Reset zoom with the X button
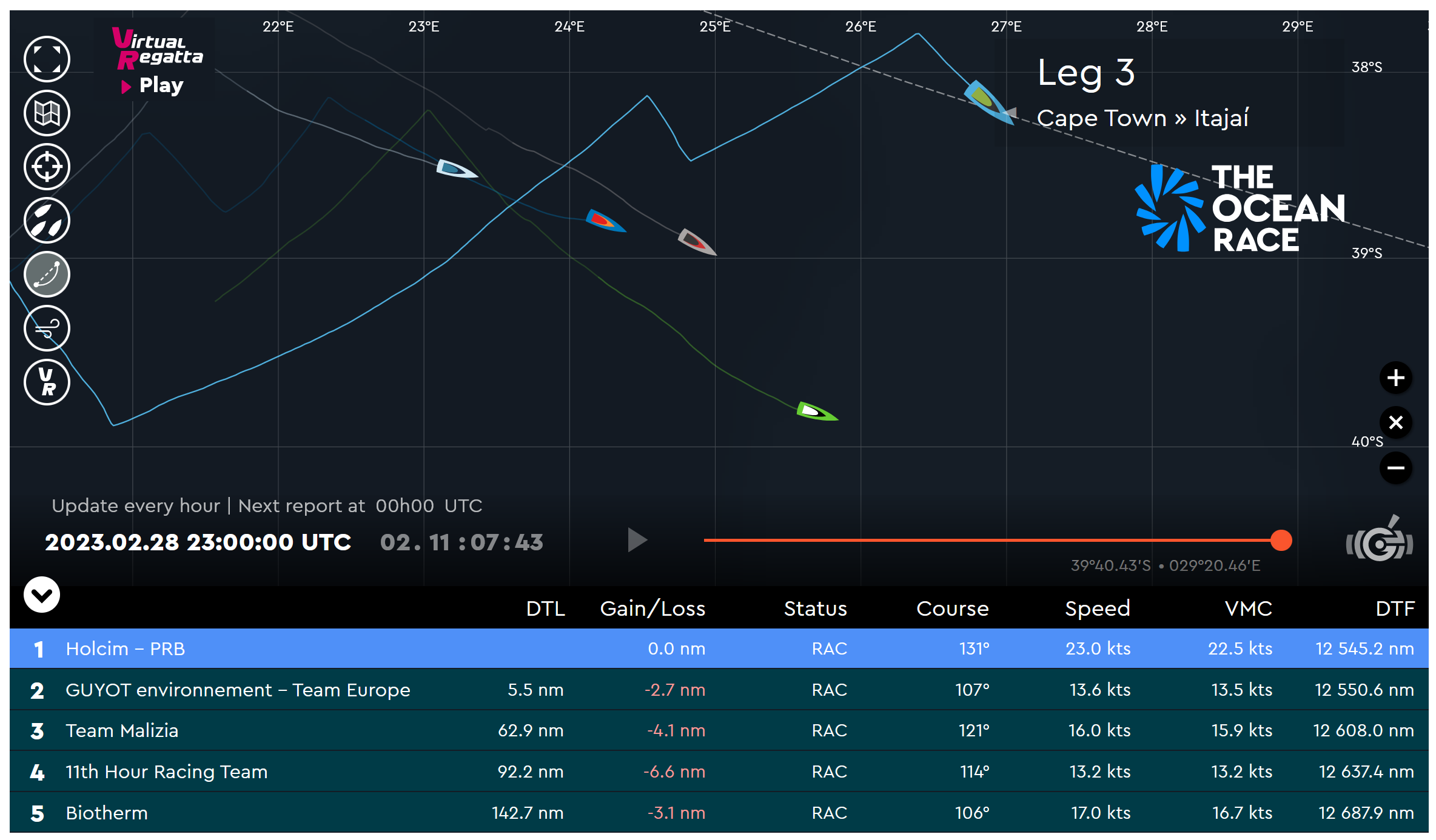1436x840 pixels. [x=1395, y=422]
